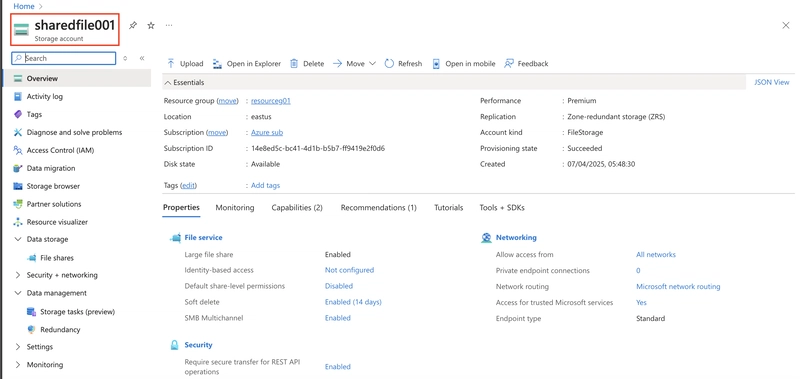Image resolution: width=800 pixels, height=379 pixels.
Task: Click the sidebar Search field
Action: (64, 58)
